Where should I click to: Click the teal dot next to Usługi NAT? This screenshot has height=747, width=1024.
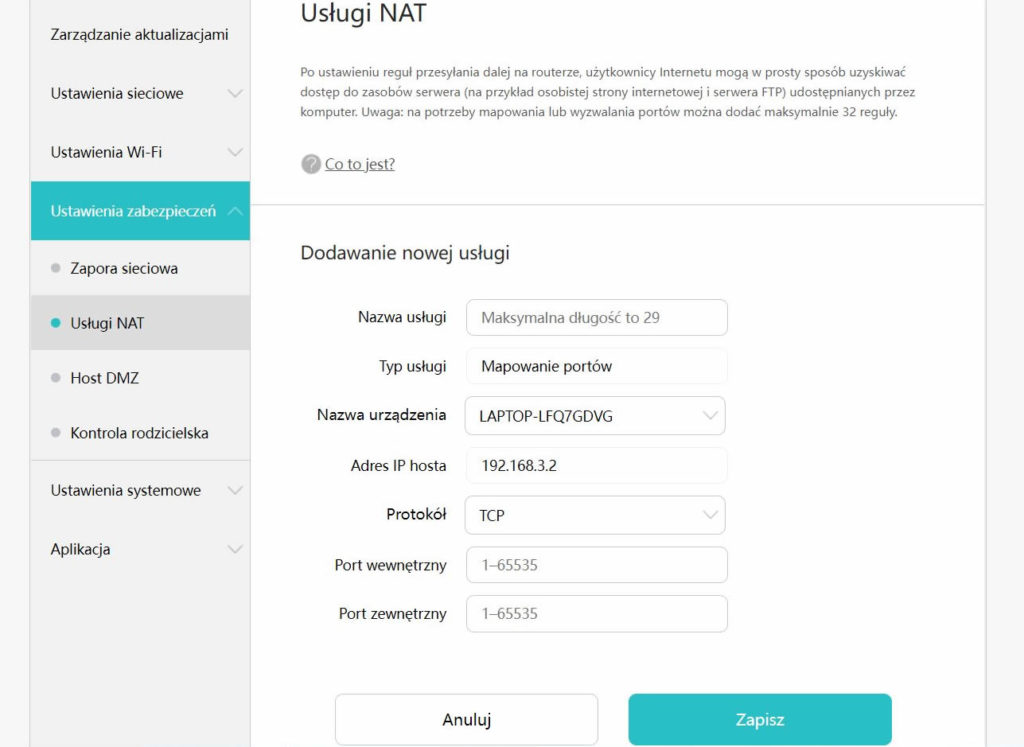tap(58, 323)
